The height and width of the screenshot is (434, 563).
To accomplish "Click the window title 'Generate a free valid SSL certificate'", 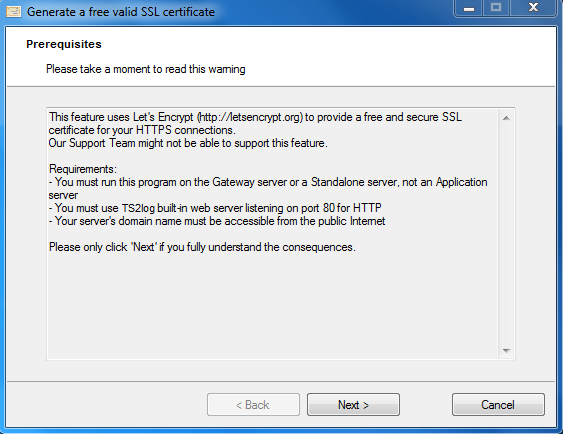I will [x=121, y=12].
